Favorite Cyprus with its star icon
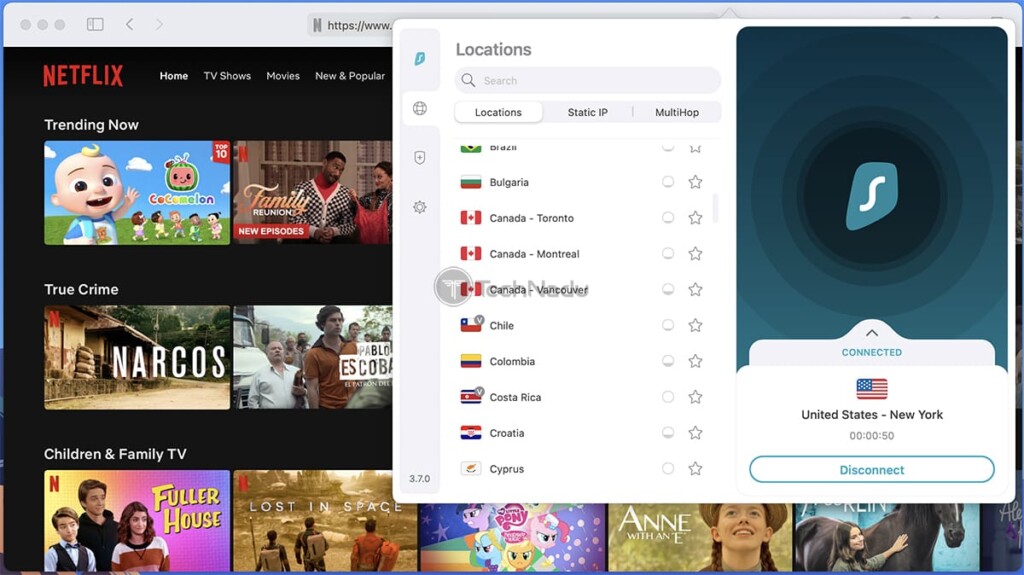Screen dimensions: 1024x575 (696, 468)
